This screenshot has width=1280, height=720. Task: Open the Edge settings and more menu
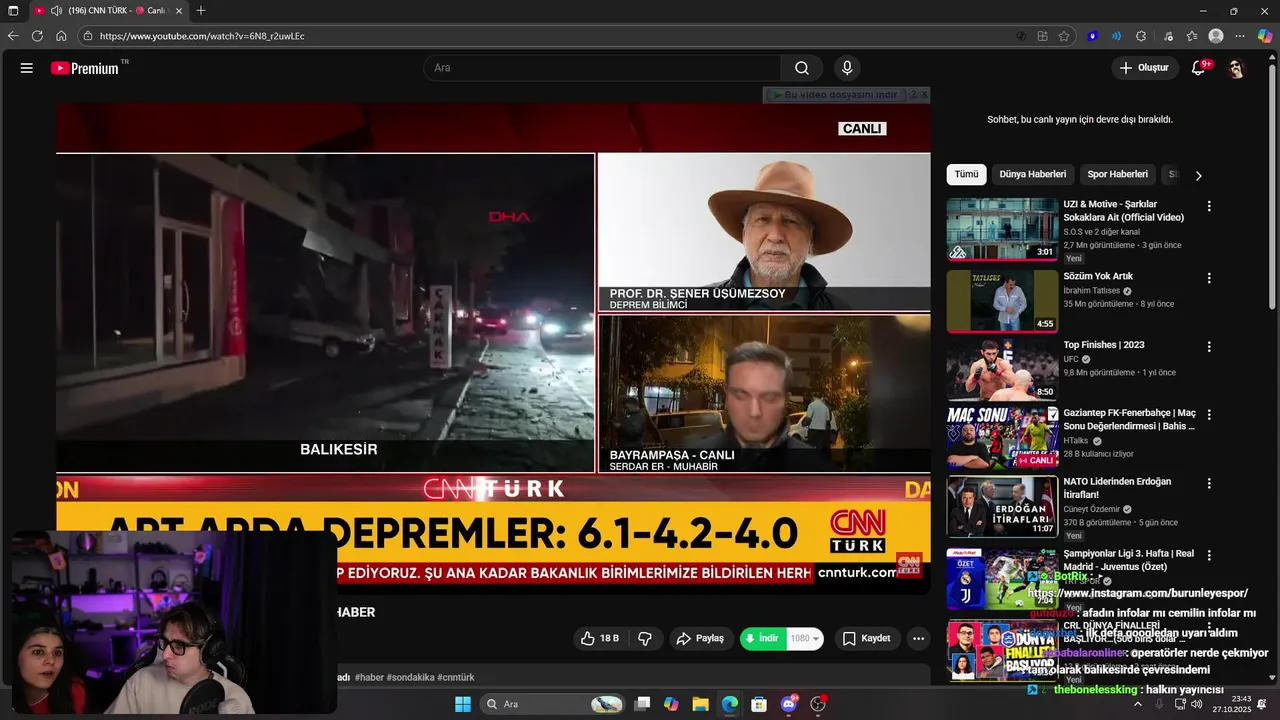click(1240, 36)
